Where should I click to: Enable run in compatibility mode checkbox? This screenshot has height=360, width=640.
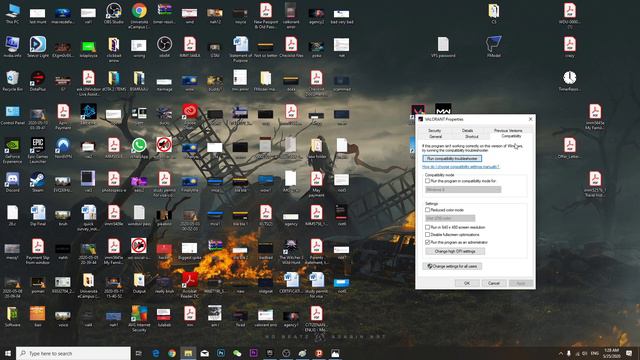pos(428,181)
